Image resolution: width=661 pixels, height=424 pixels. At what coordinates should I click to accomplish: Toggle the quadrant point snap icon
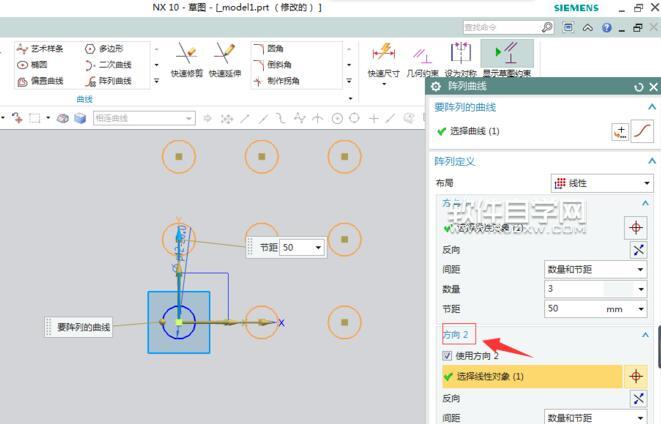coord(355,118)
